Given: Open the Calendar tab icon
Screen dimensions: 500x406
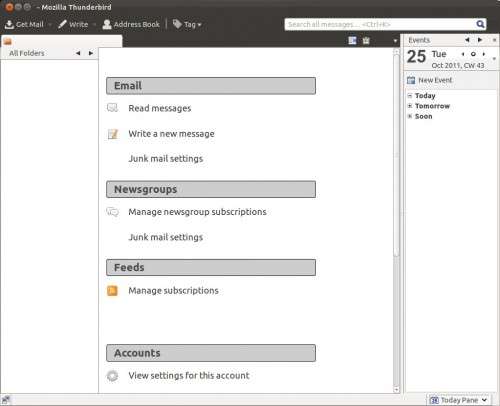Looking at the screenshot, I should click(x=352, y=41).
